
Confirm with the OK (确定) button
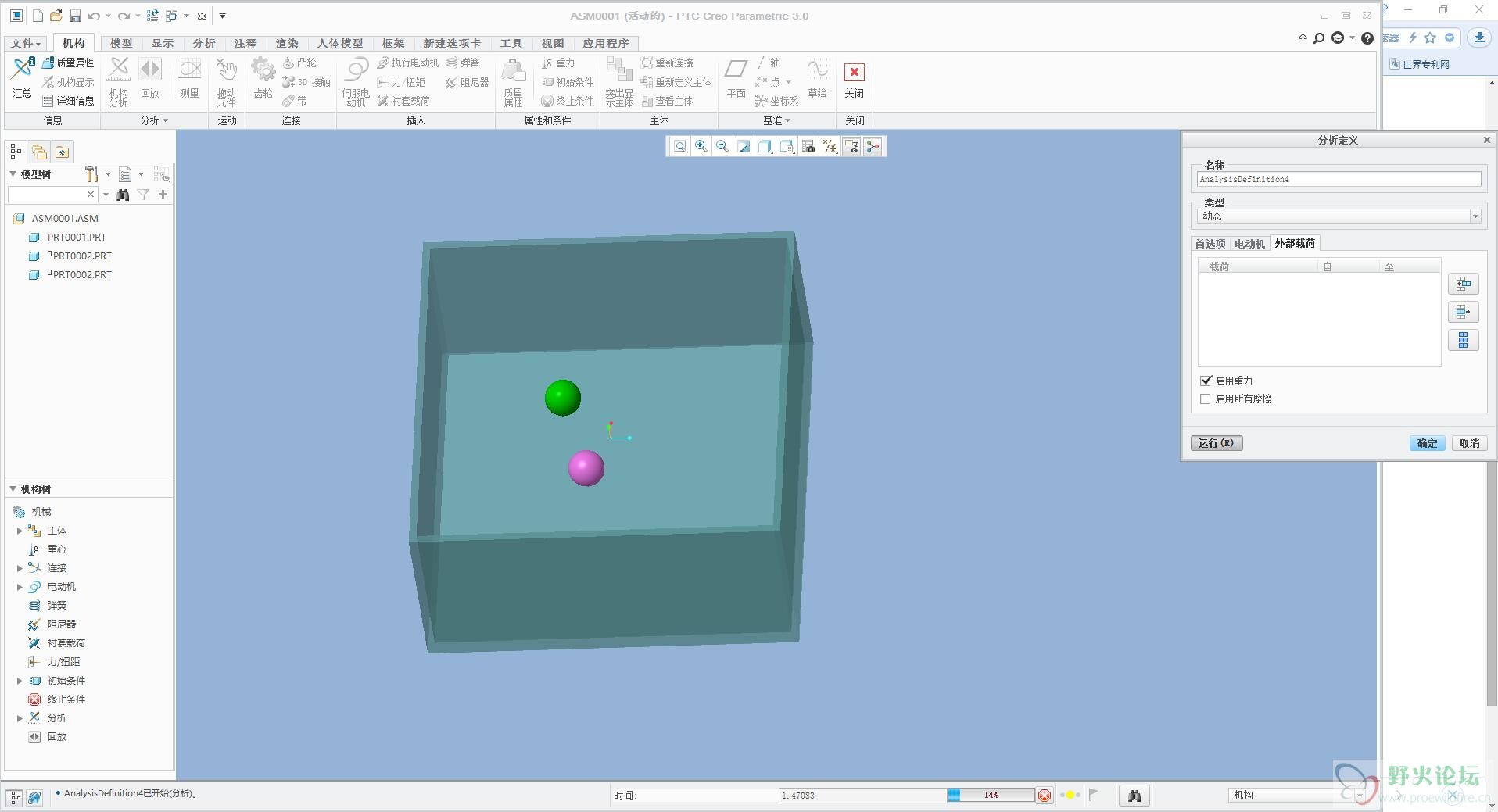click(1427, 443)
